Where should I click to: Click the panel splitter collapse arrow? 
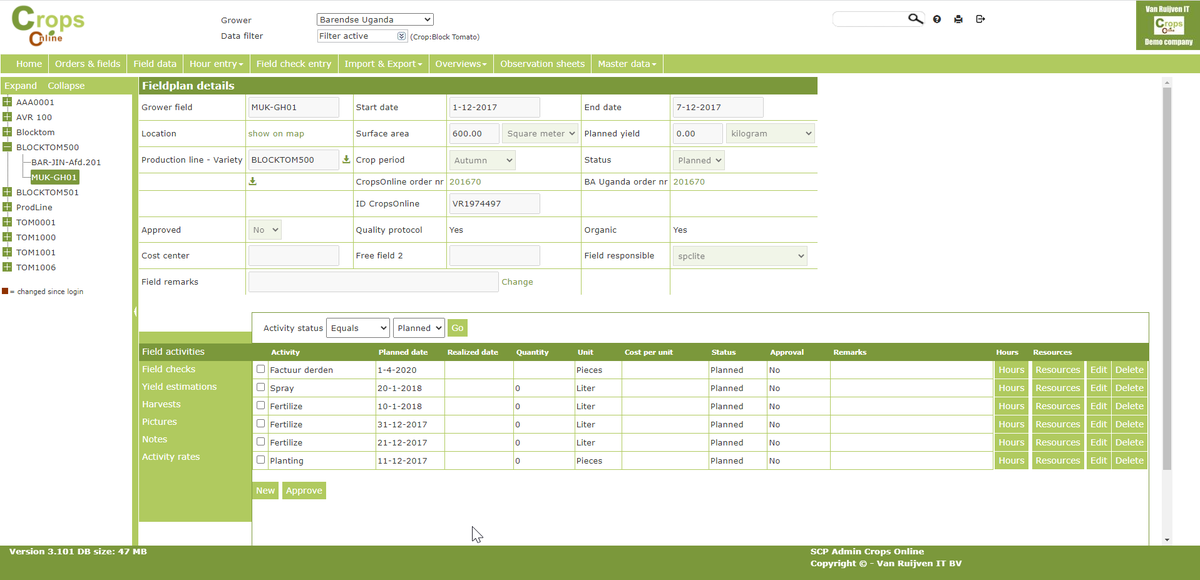pyautogui.click(x=135, y=311)
